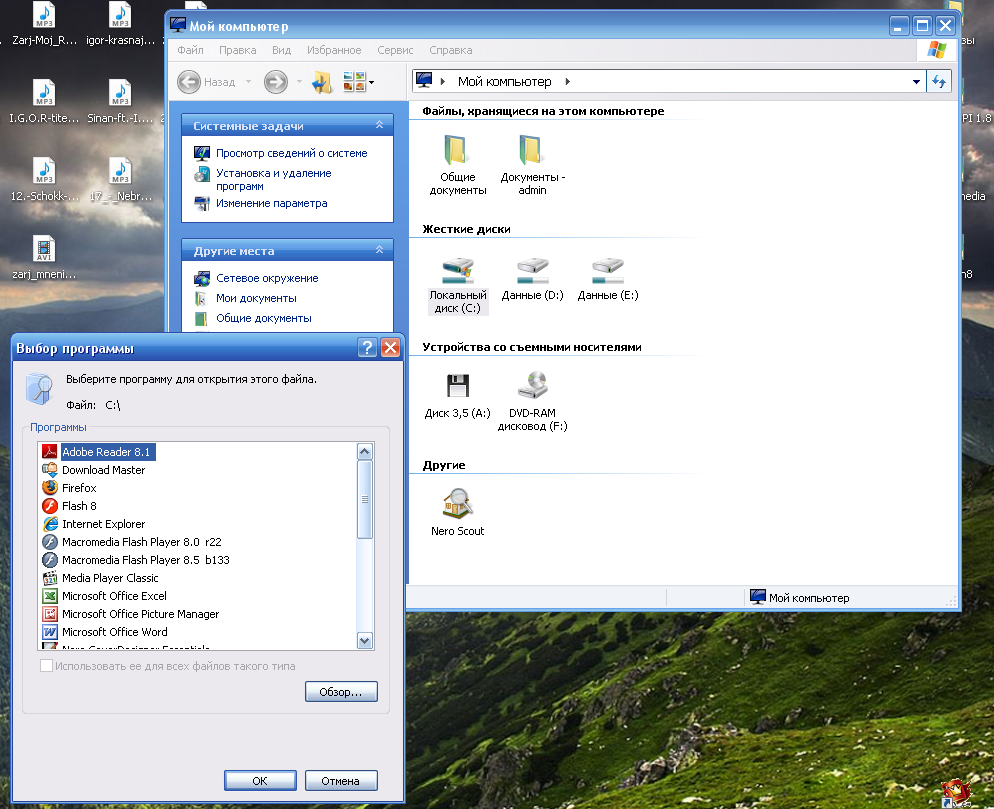Toggle the use for all files checkbox
The width and height of the screenshot is (994, 809).
click(x=46, y=666)
